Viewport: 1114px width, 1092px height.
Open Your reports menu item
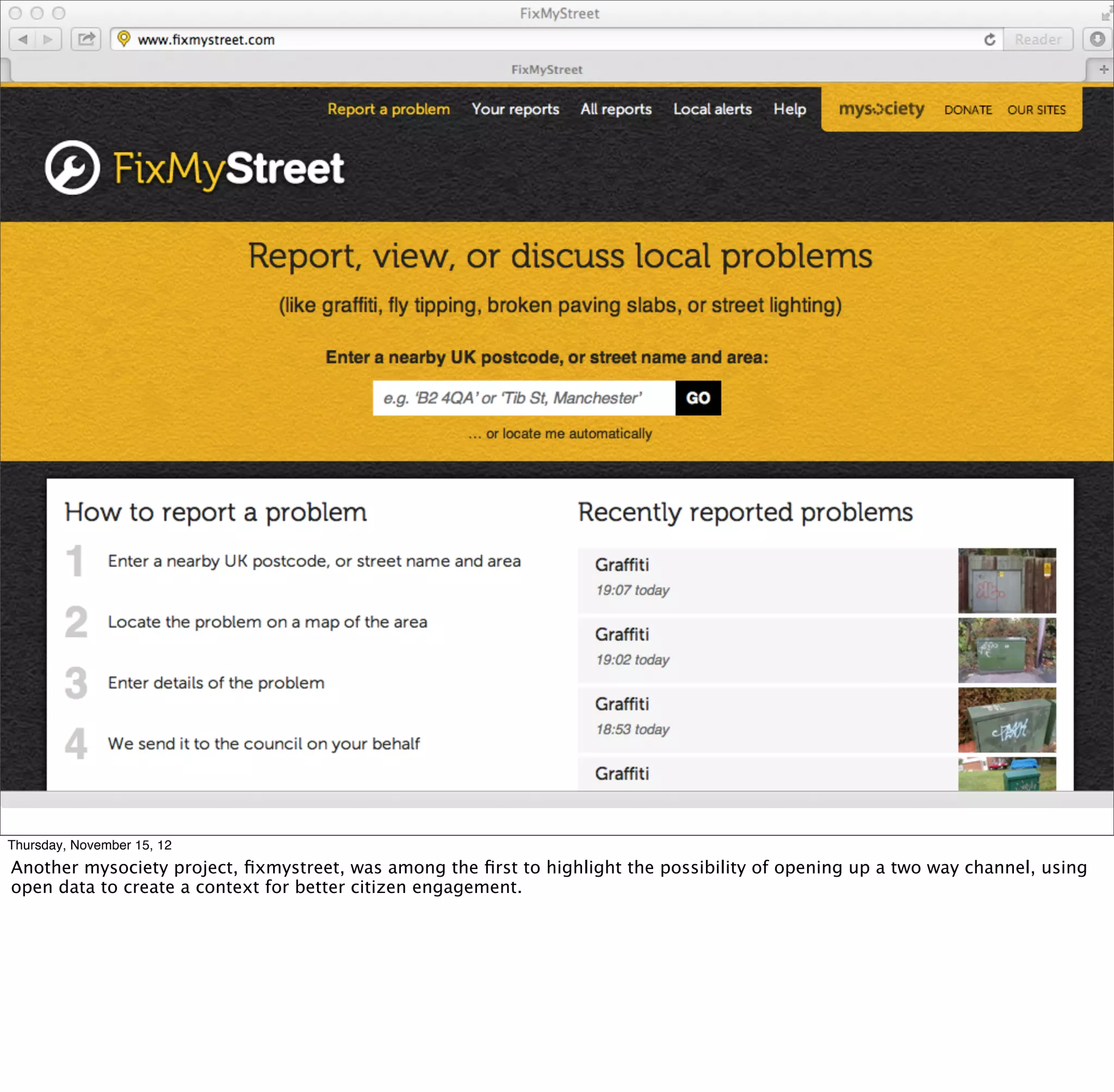click(x=515, y=109)
